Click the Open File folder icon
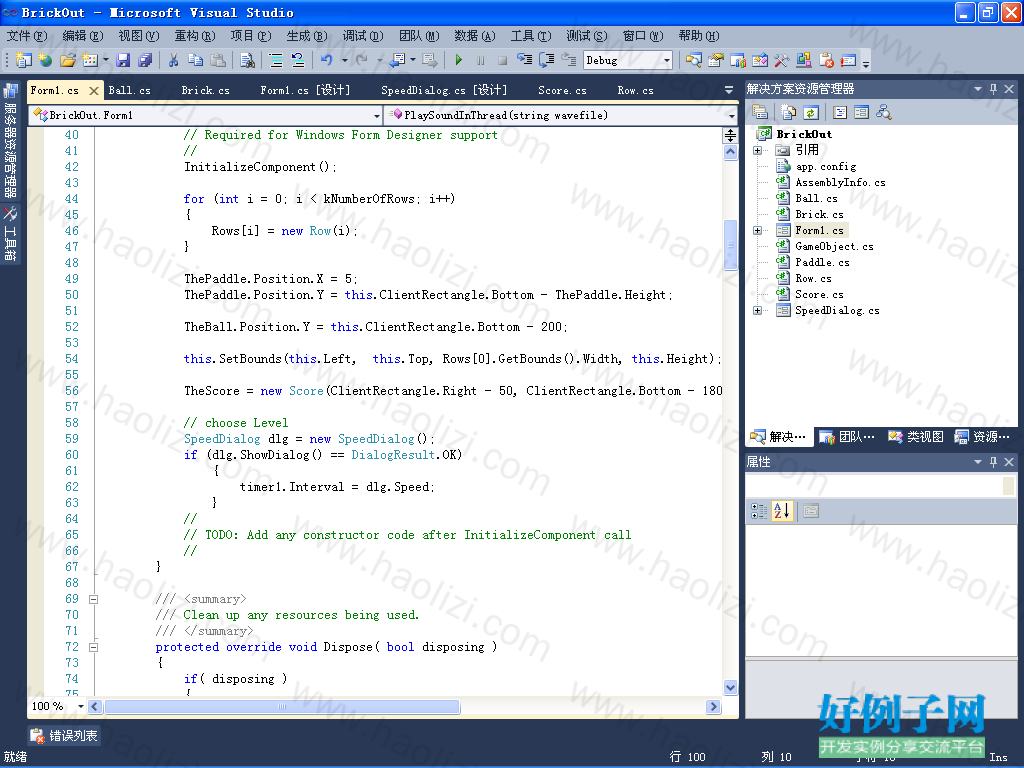1024x768 pixels. pos(67,60)
